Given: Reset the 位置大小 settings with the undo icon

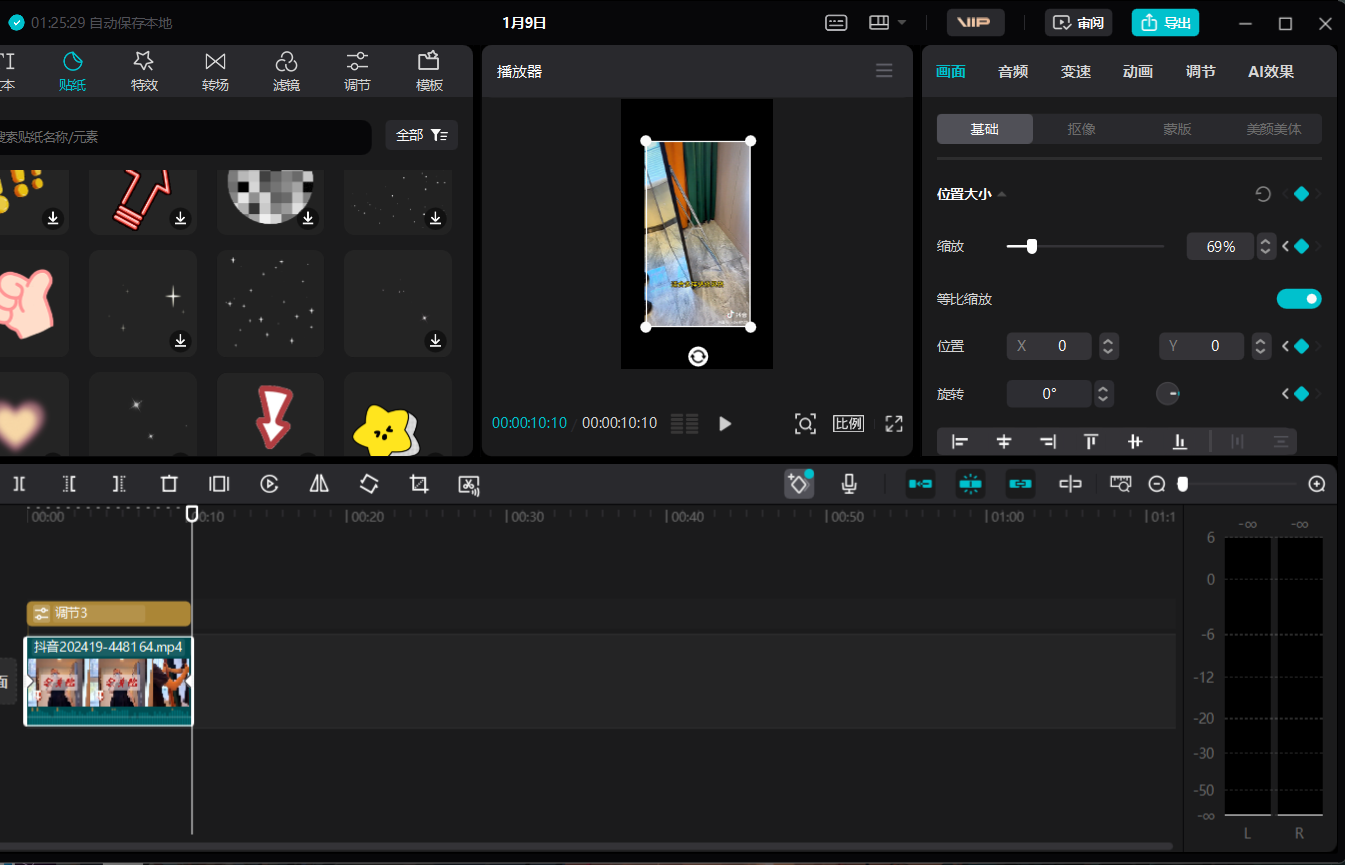Looking at the screenshot, I should [x=1263, y=194].
